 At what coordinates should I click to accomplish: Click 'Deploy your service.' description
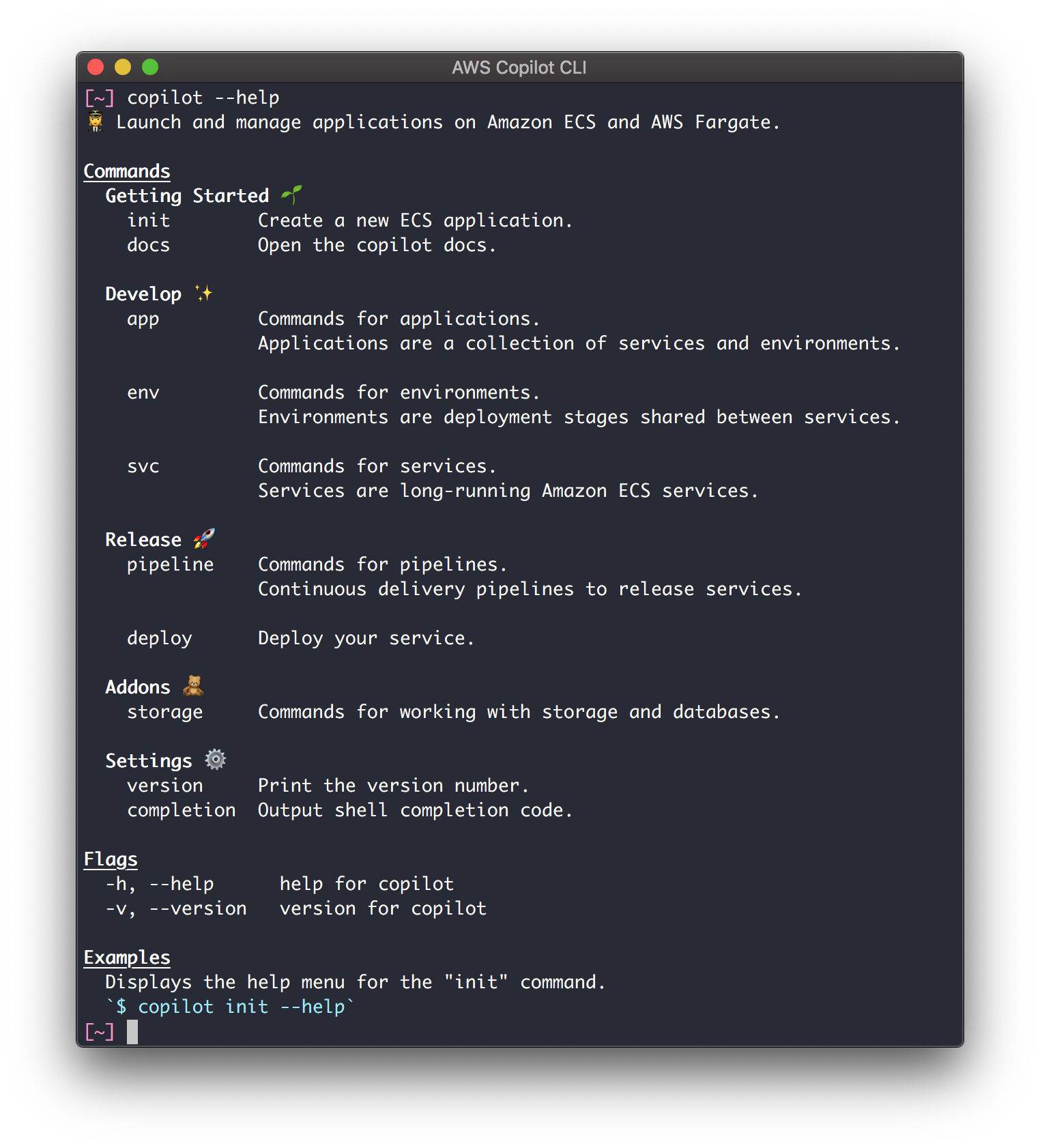point(366,638)
